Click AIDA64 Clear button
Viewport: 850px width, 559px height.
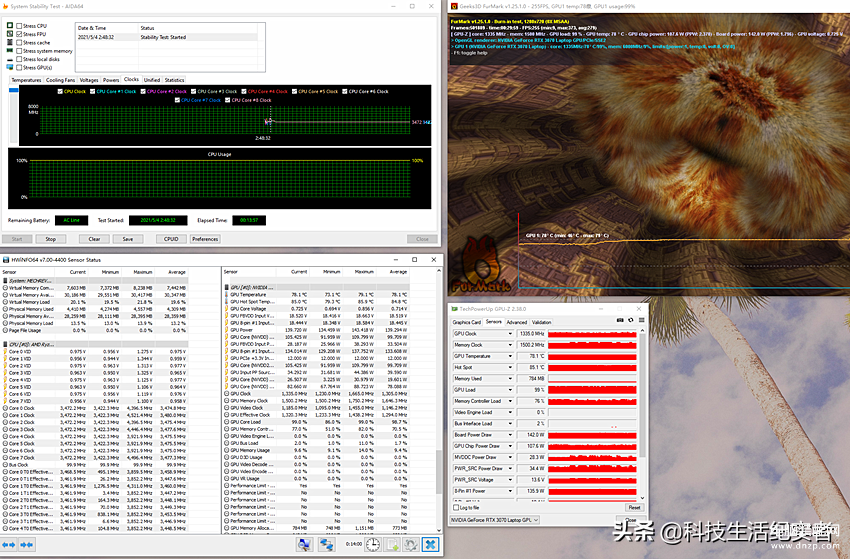94,239
